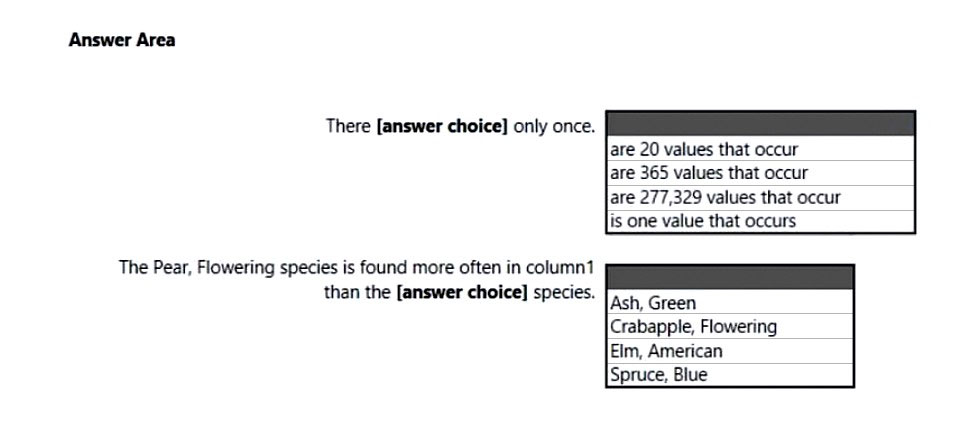Click the 'only once.' text
Image resolution: width=980 pixels, height=441 pixels.
[x=554, y=126]
